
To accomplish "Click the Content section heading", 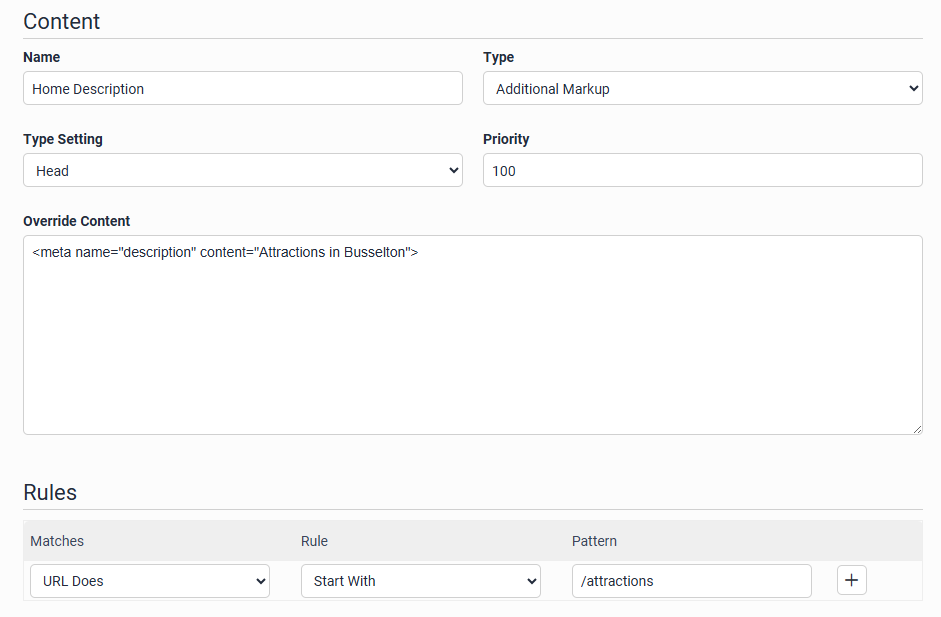I will (62, 21).
